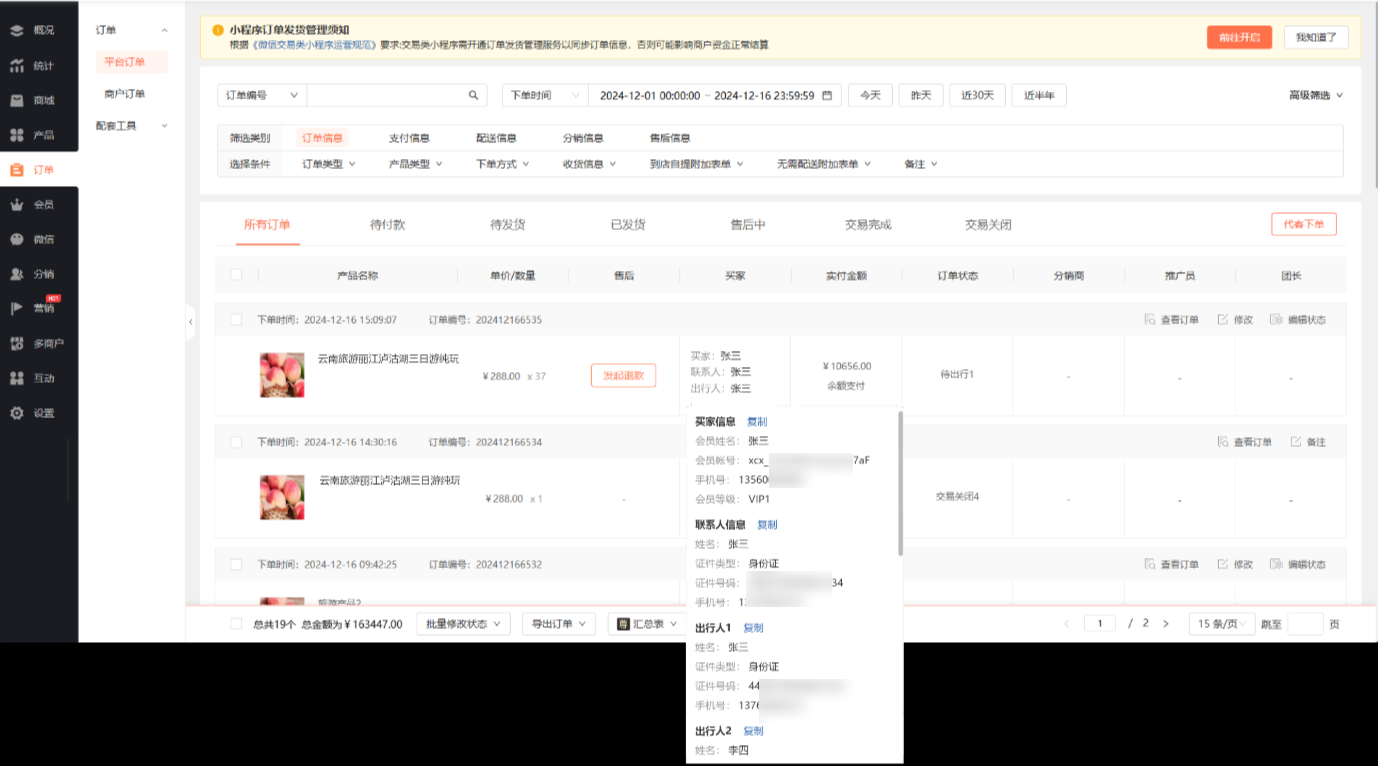Image resolution: width=1378 pixels, height=766 pixels.
Task: Switch to the 待发货 tab
Action: point(507,225)
